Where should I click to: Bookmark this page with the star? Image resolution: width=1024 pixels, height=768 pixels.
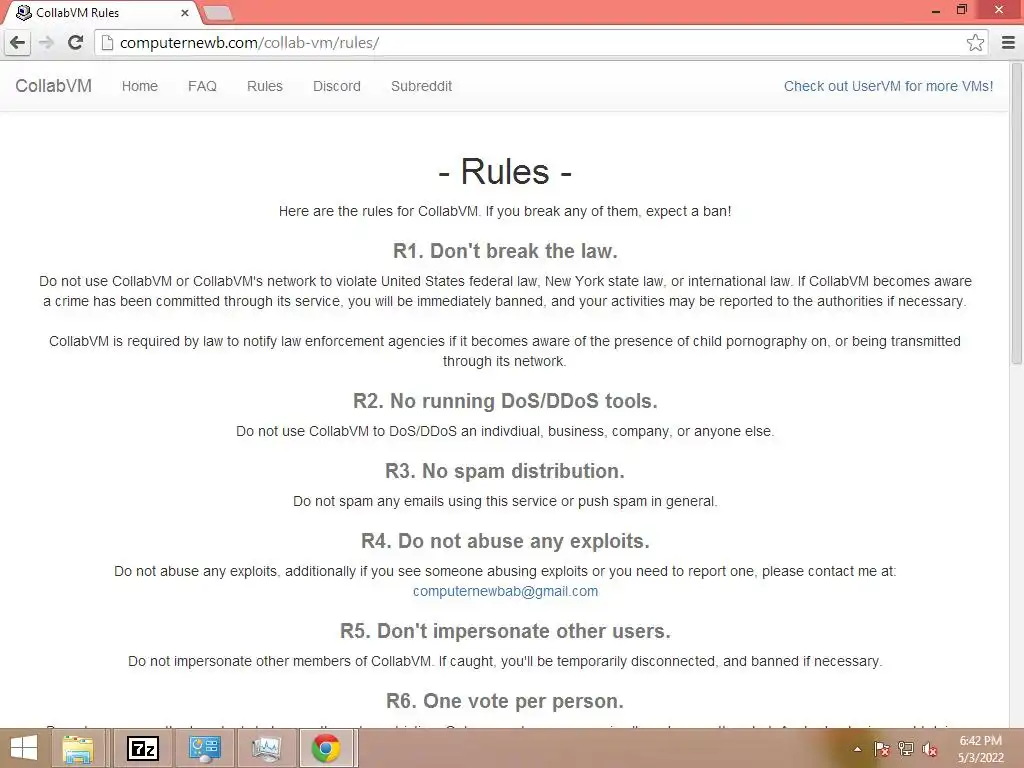coord(975,43)
